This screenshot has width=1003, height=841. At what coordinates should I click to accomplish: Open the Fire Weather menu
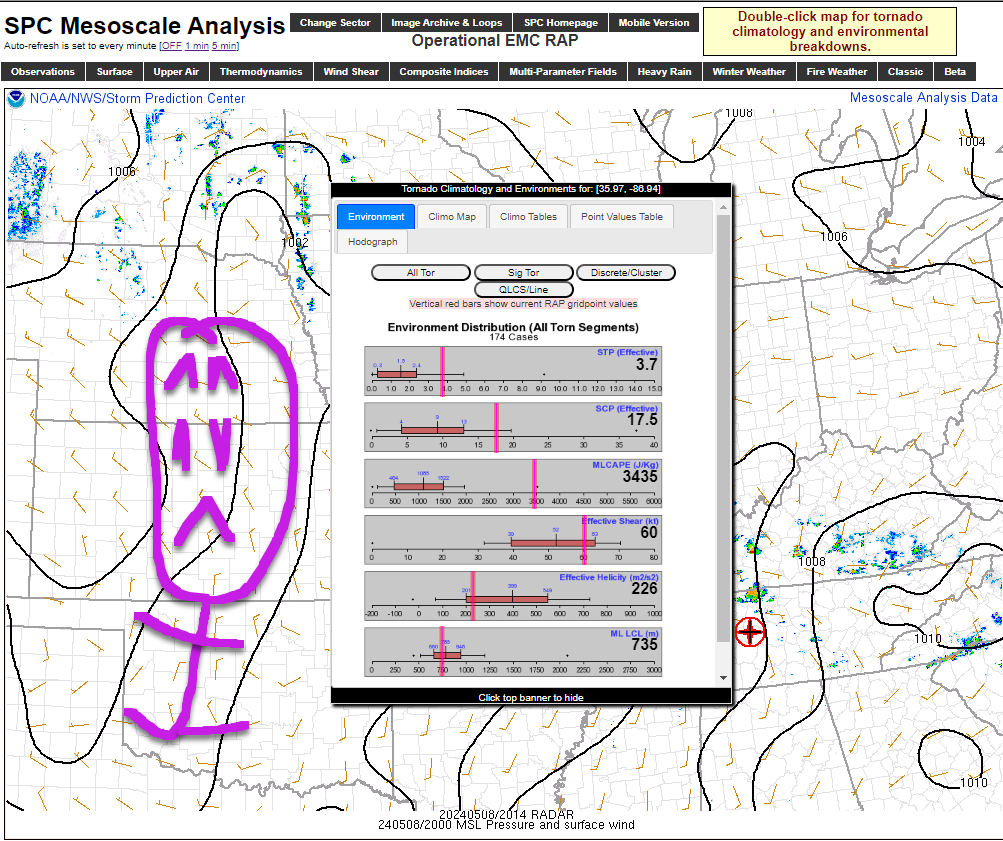click(837, 72)
